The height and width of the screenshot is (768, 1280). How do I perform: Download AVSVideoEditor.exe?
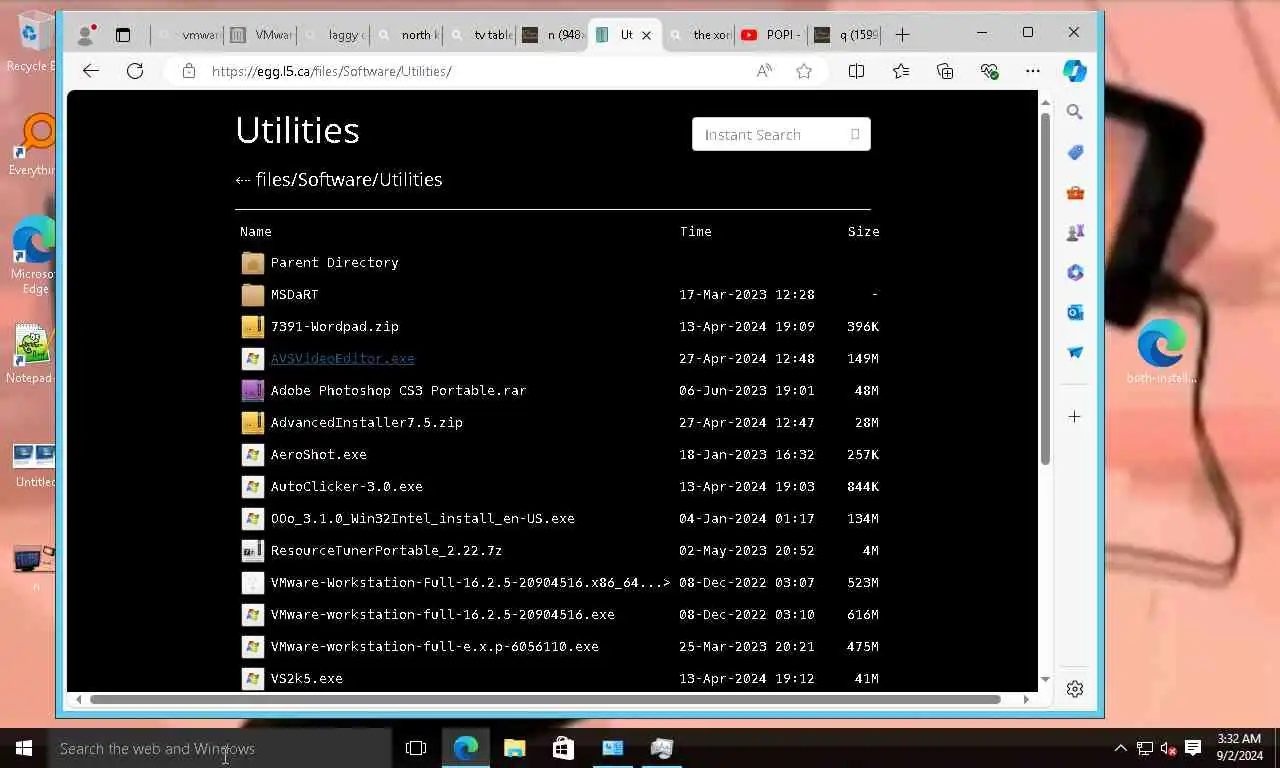pyautogui.click(x=342, y=358)
